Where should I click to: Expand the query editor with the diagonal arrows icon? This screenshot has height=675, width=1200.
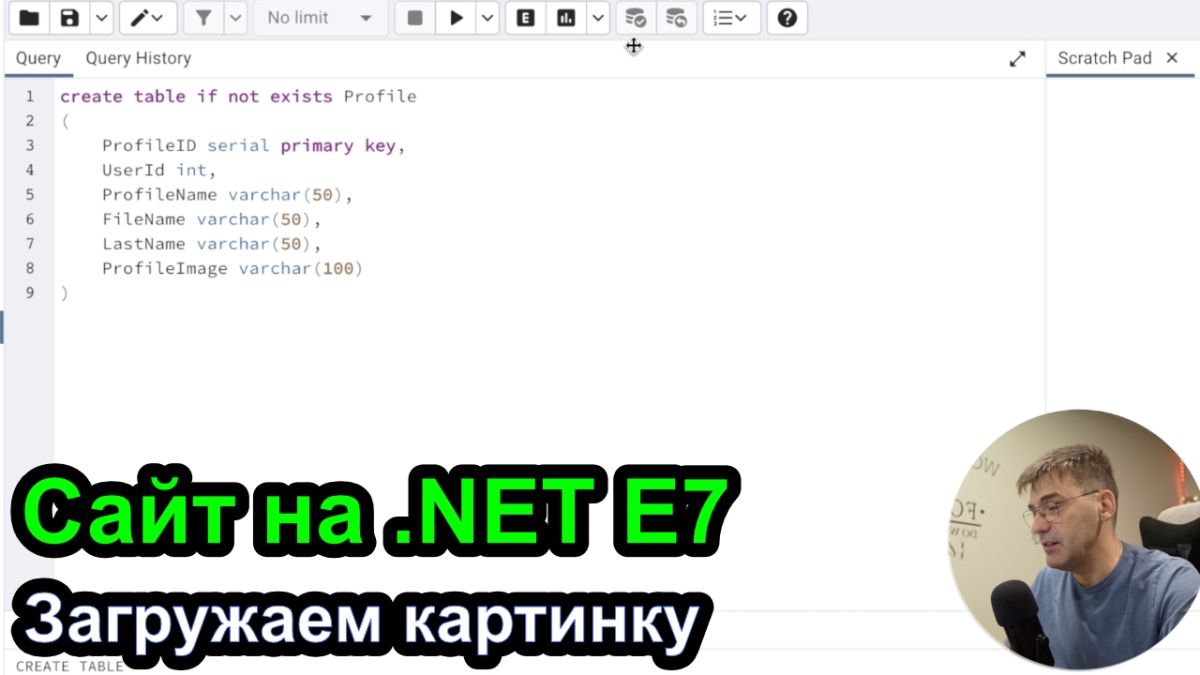pyautogui.click(x=1017, y=59)
